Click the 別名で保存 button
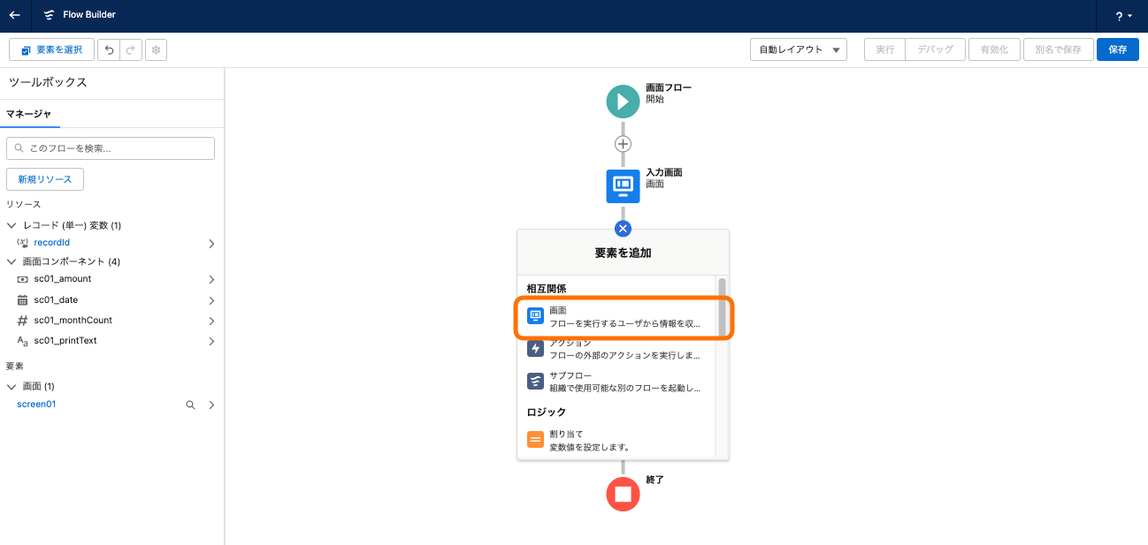 click(1058, 50)
